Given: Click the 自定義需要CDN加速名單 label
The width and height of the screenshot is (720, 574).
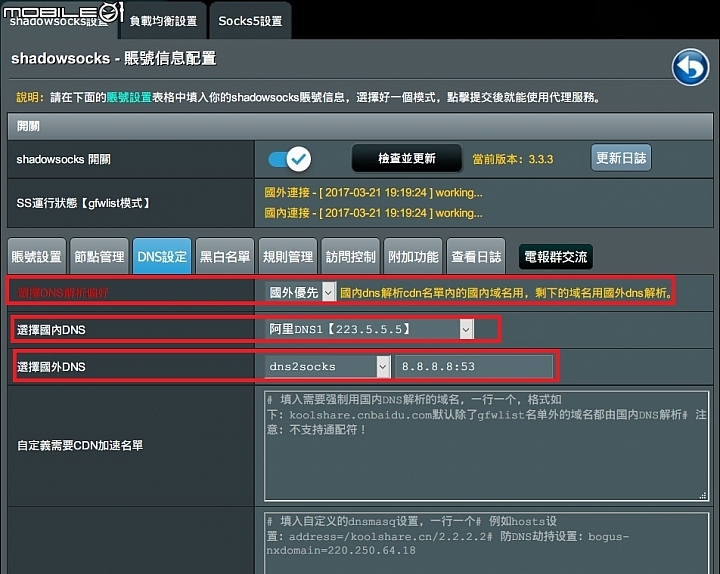Looking at the screenshot, I should pos(80,445).
